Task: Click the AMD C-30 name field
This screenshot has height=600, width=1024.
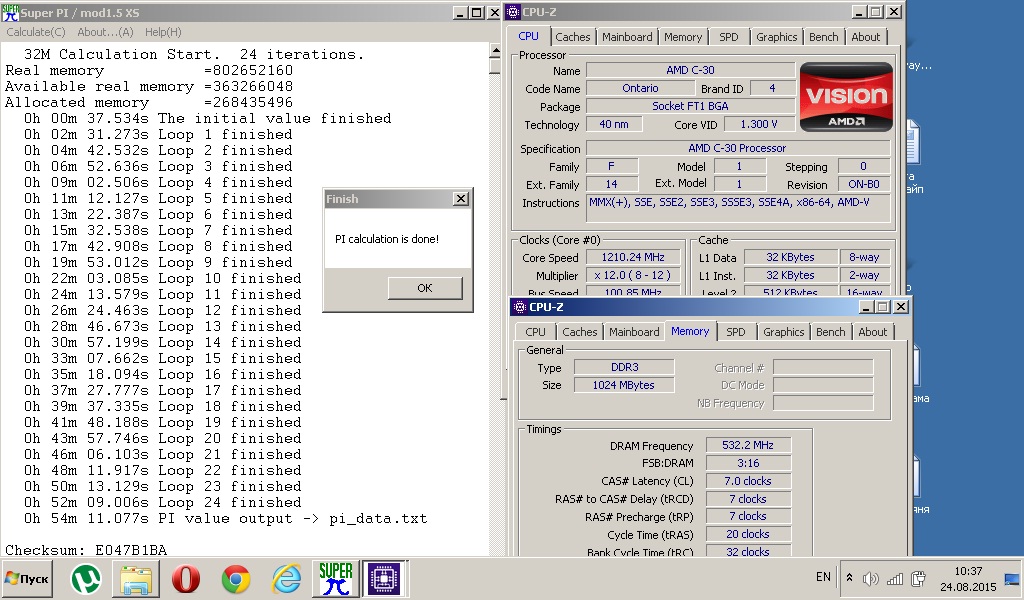Action: coord(690,70)
